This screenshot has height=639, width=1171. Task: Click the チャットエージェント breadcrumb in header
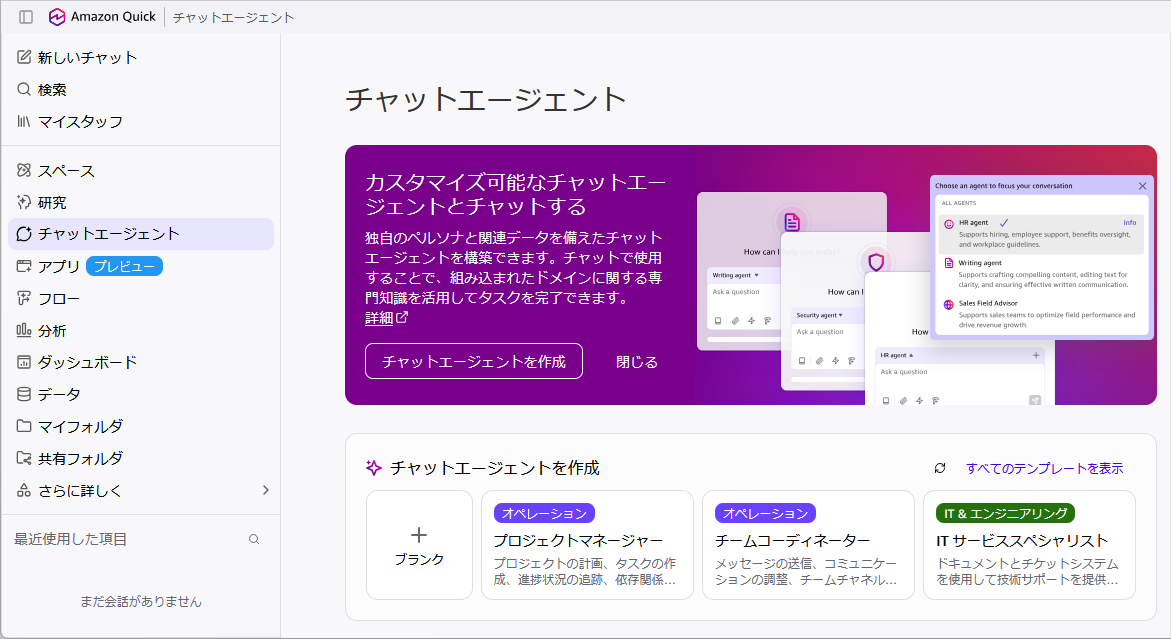pyautogui.click(x=233, y=17)
